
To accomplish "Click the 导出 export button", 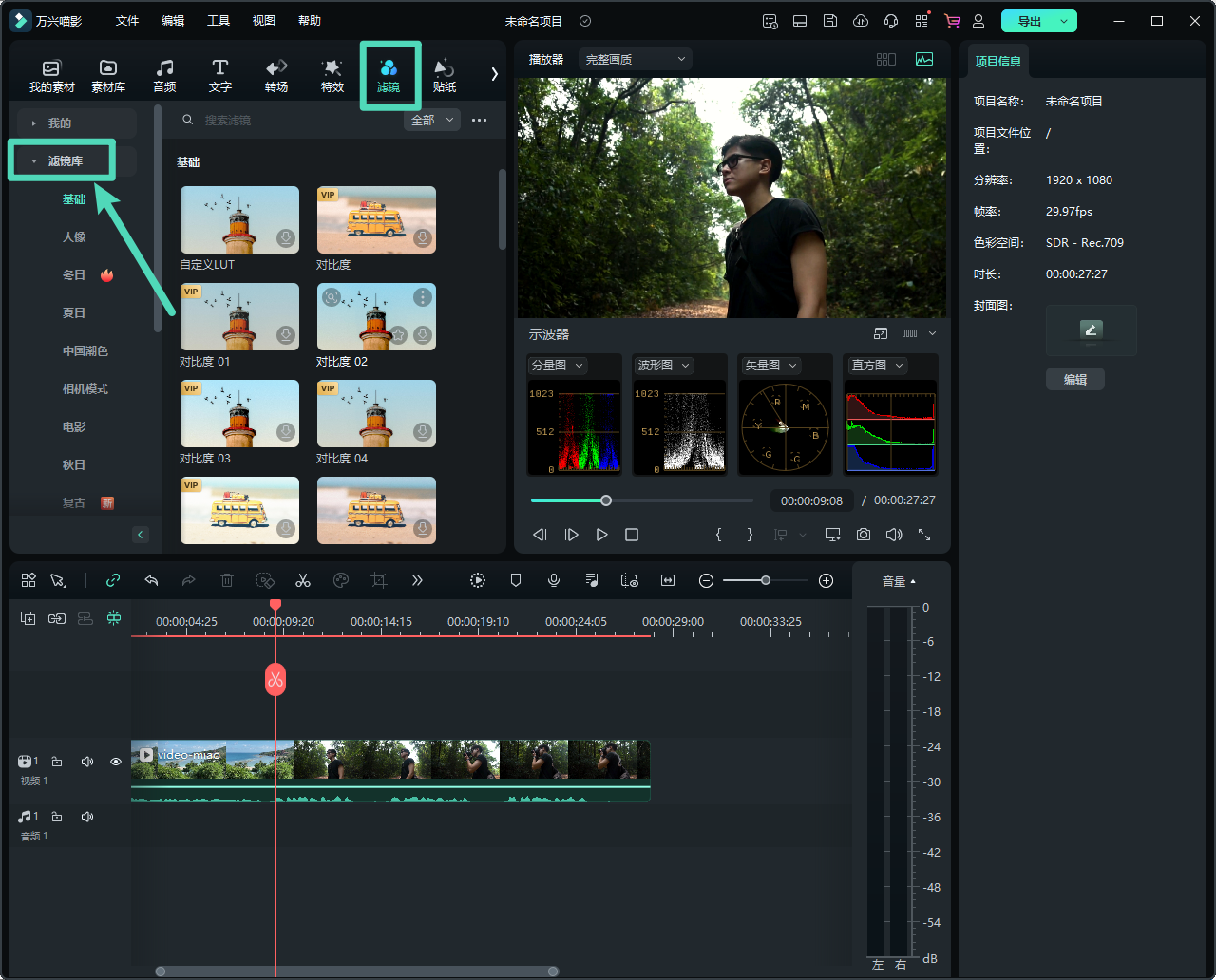I will 1030,21.
